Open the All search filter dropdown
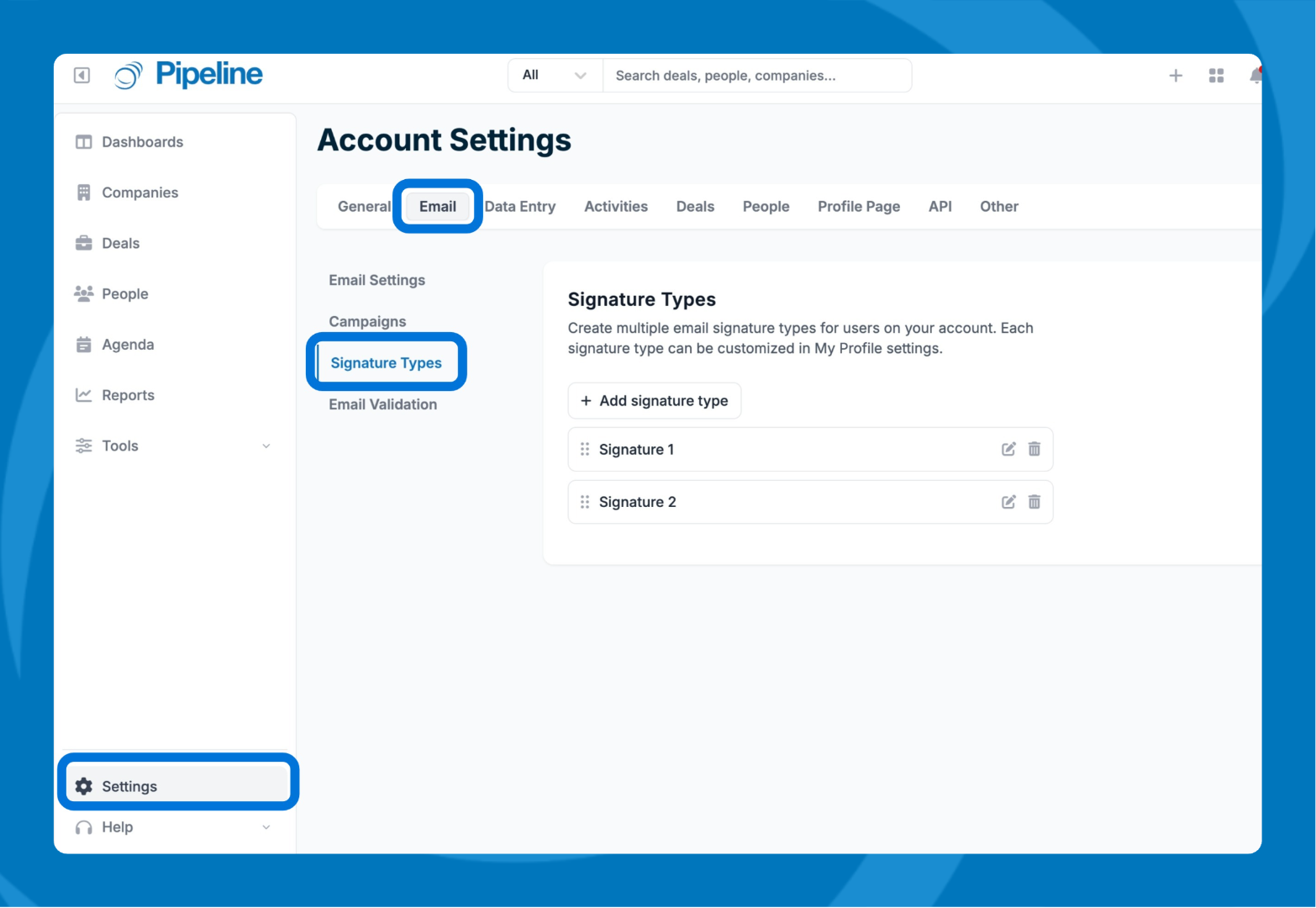This screenshot has width=1316, height=908. (x=555, y=76)
